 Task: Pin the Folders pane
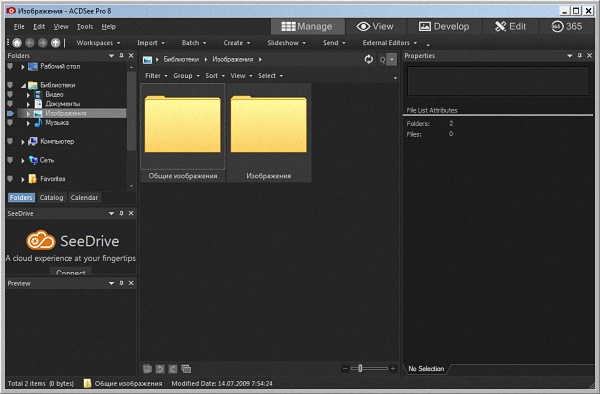[121, 55]
